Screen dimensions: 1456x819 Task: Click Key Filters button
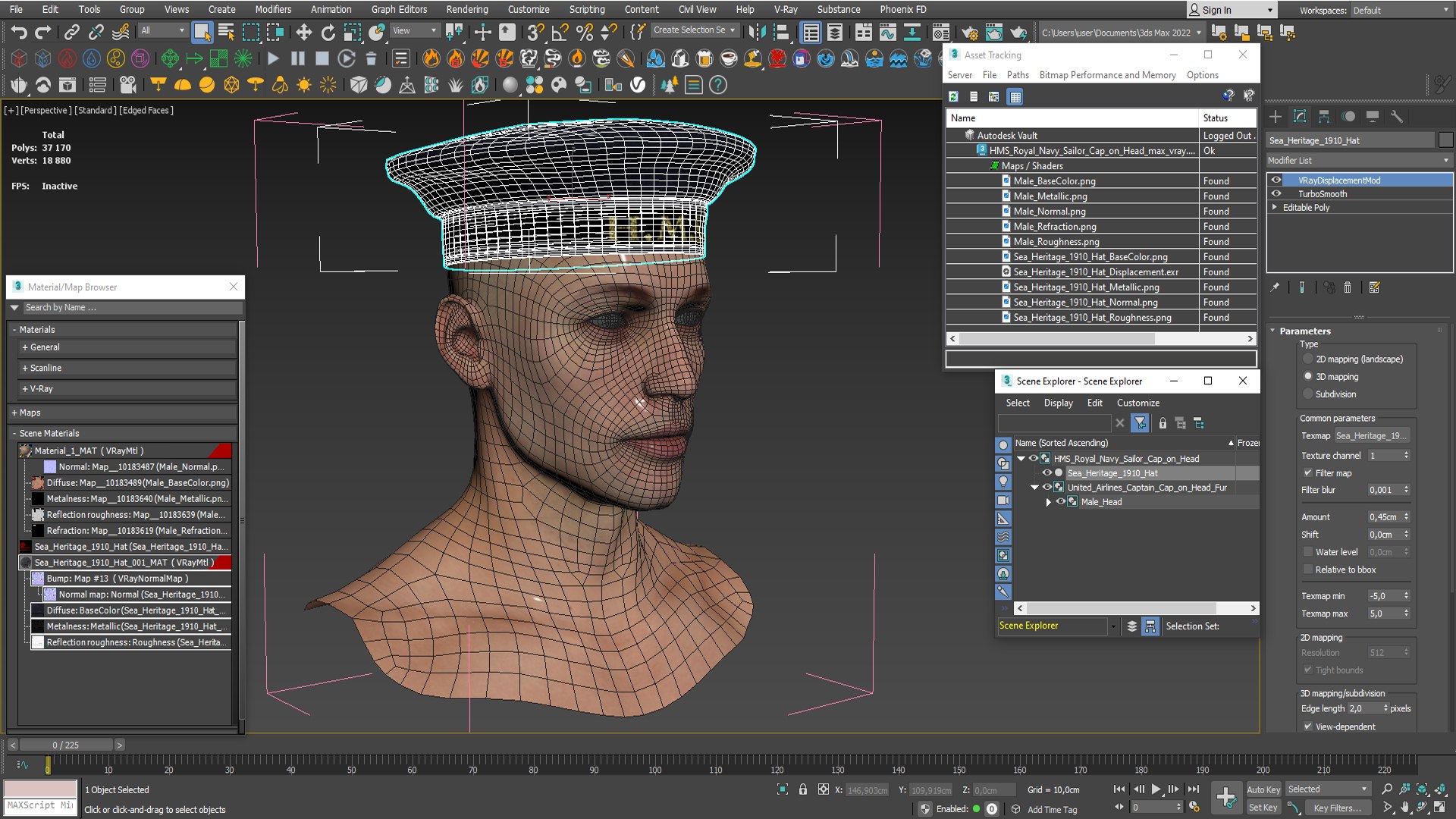1337,808
